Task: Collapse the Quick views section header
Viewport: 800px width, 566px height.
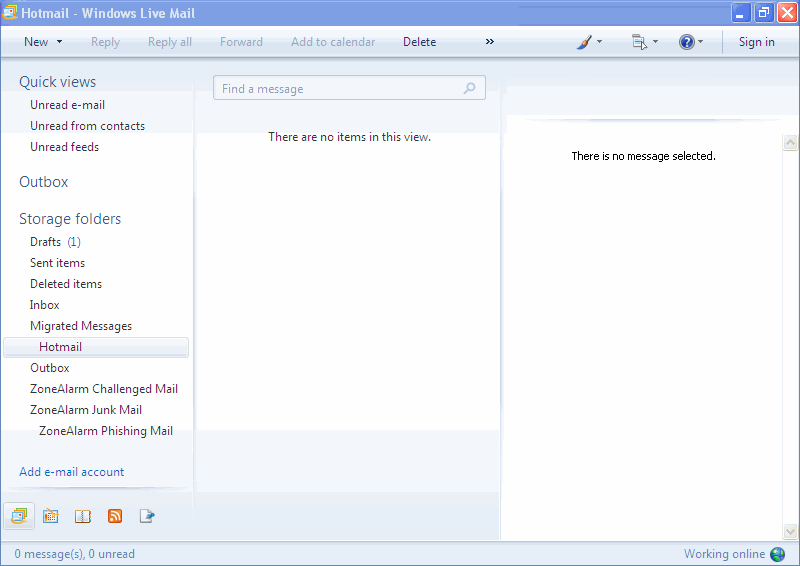Action: click(x=58, y=82)
